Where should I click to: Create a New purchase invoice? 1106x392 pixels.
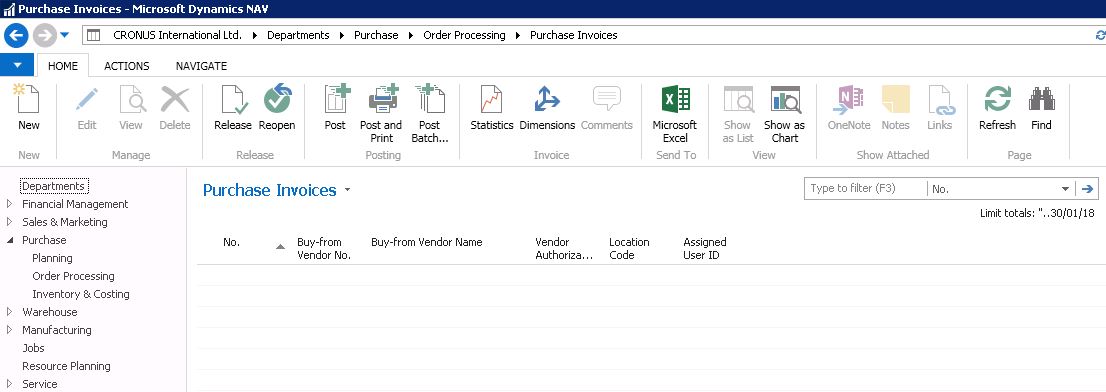[x=29, y=109]
